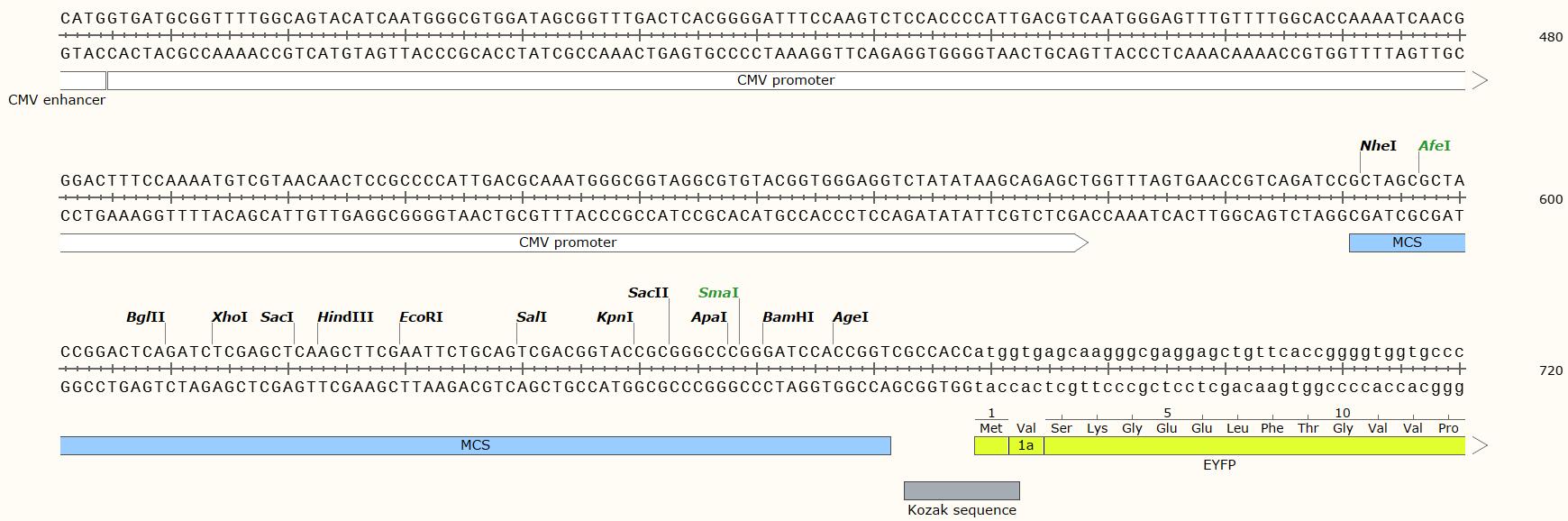Select the XhoI enzyme label
The height and width of the screenshot is (521, 1568).
[229, 317]
